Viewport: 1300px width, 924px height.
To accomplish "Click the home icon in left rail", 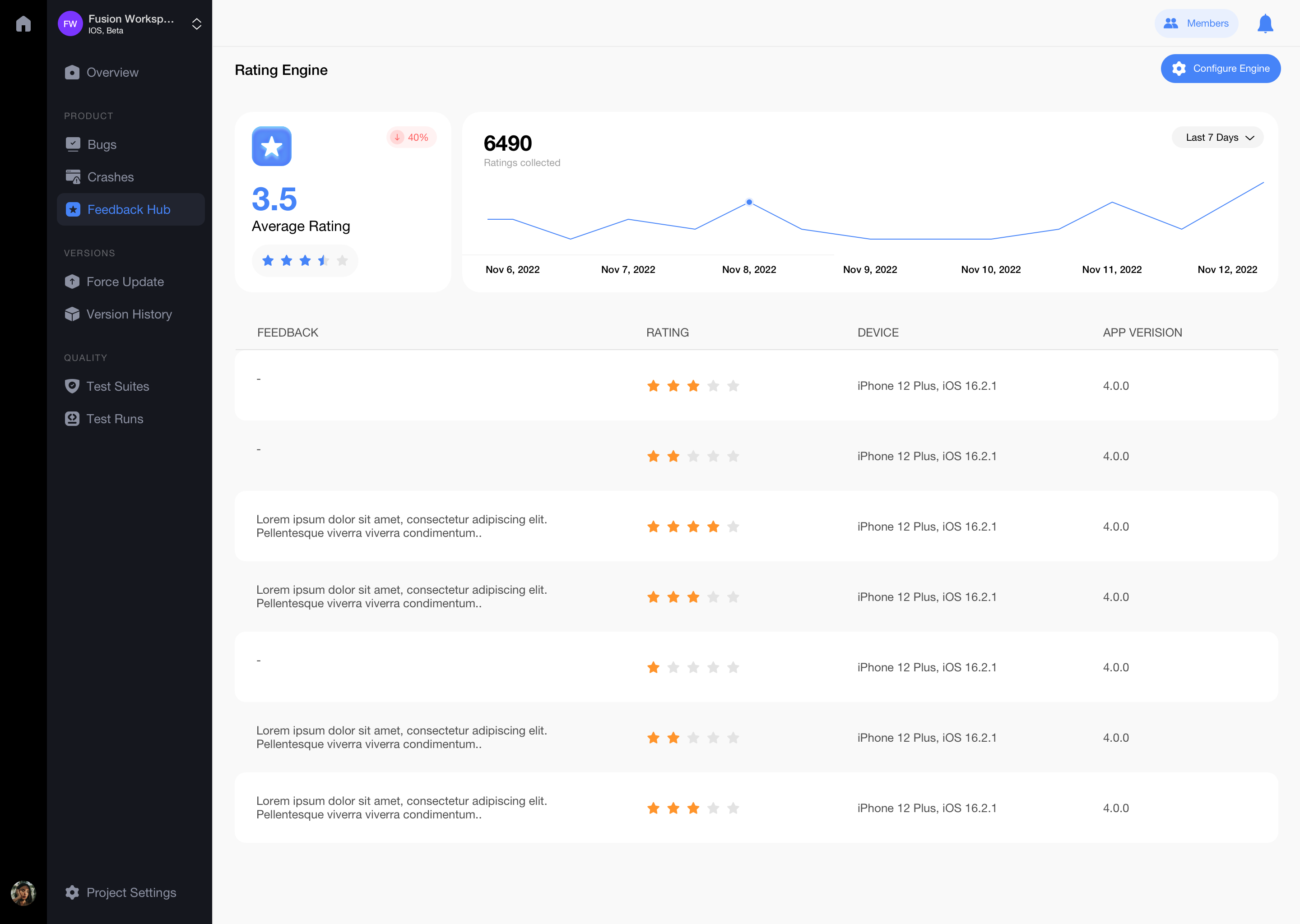I will click(23, 23).
